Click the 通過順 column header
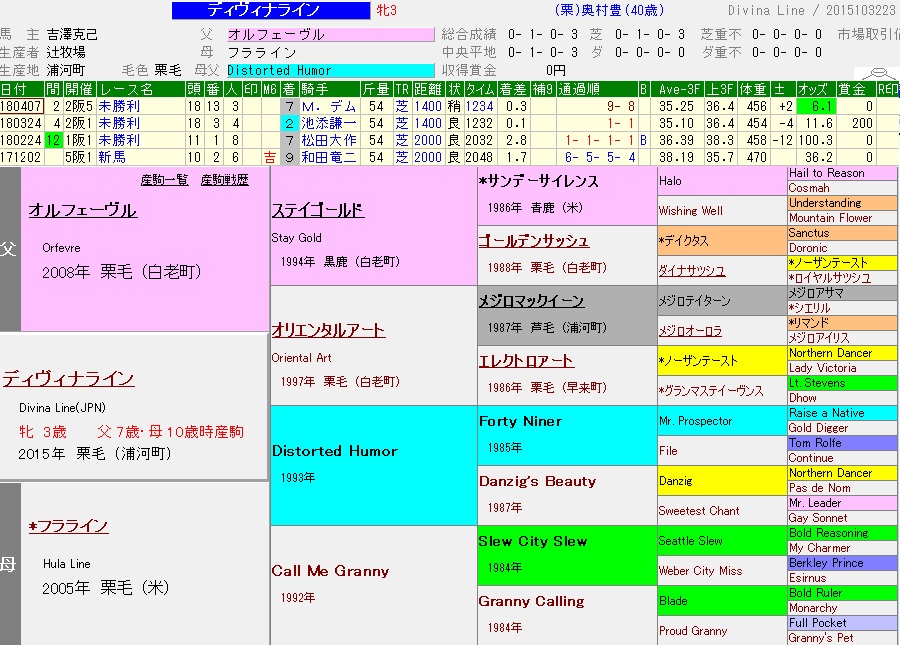900x645 pixels. pos(597,89)
